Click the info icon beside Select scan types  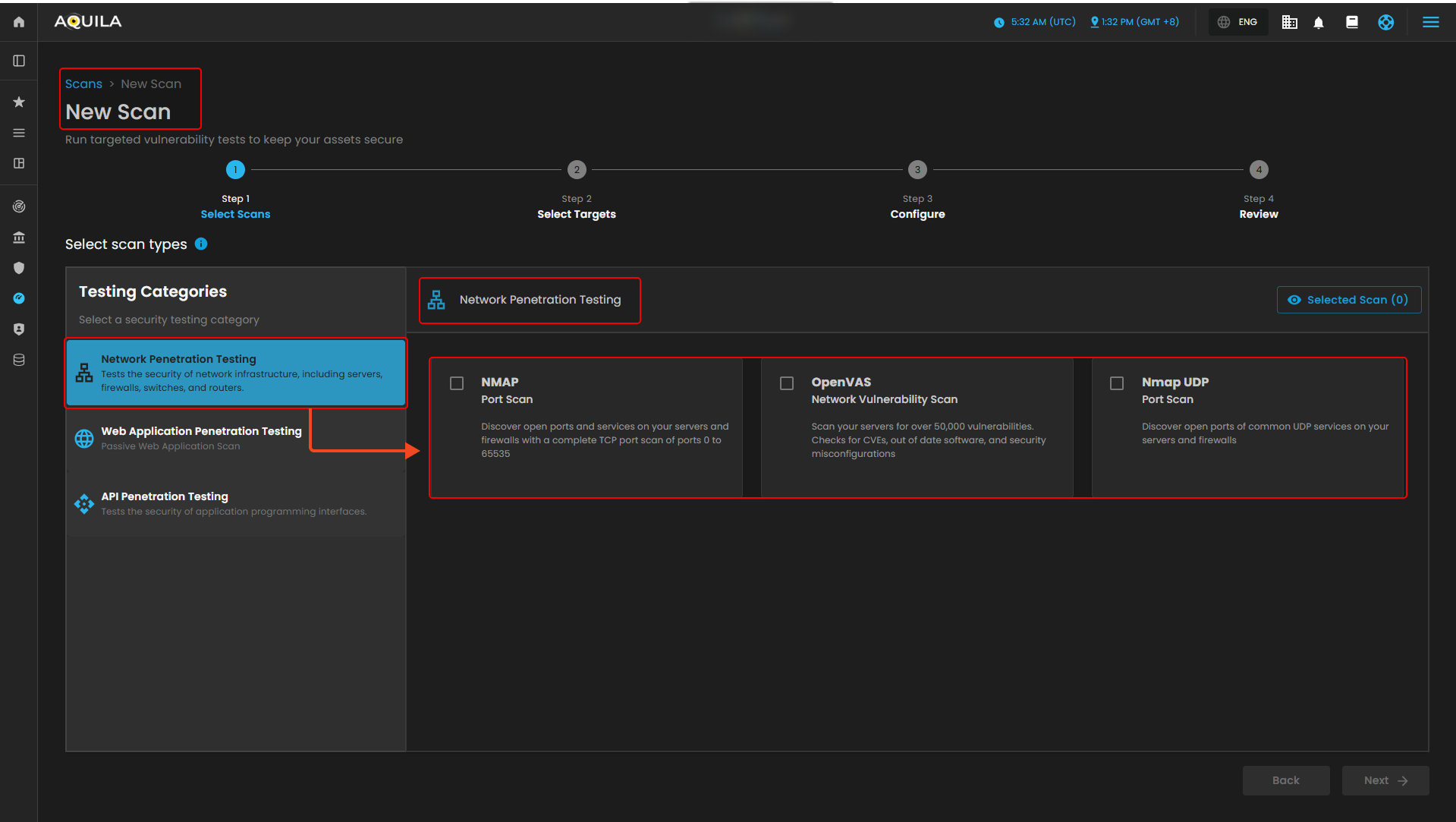click(201, 244)
